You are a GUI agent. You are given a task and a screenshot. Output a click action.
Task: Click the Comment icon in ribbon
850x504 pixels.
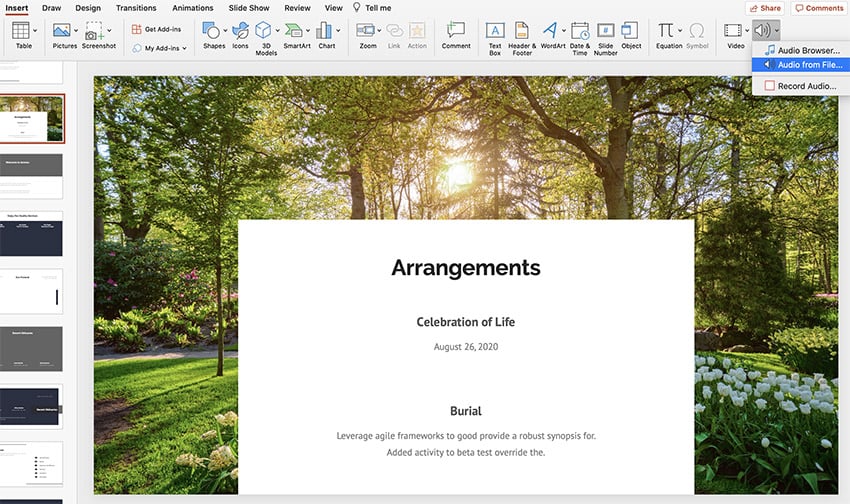pyautogui.click(x=456, y=32)
